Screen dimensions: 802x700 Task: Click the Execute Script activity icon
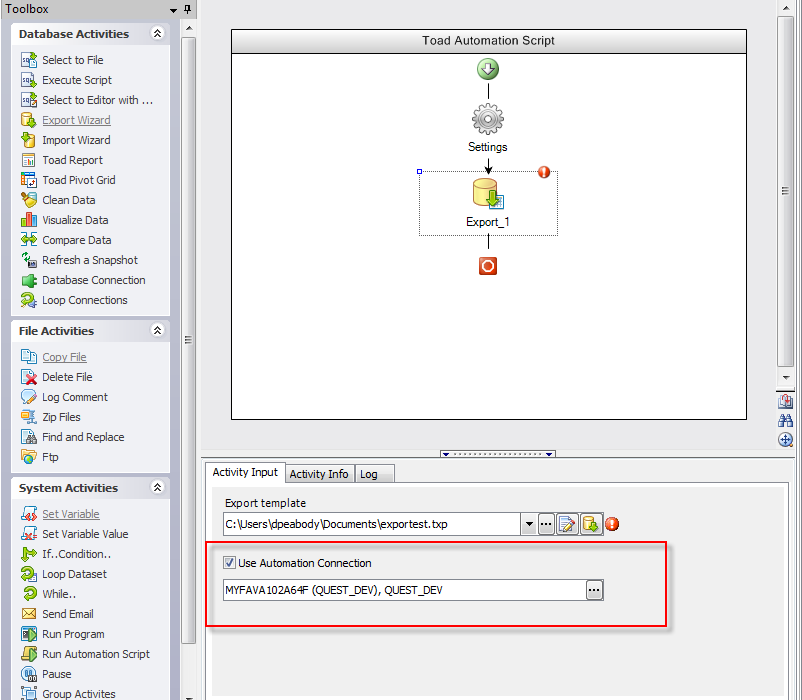(x=29, y=80)
